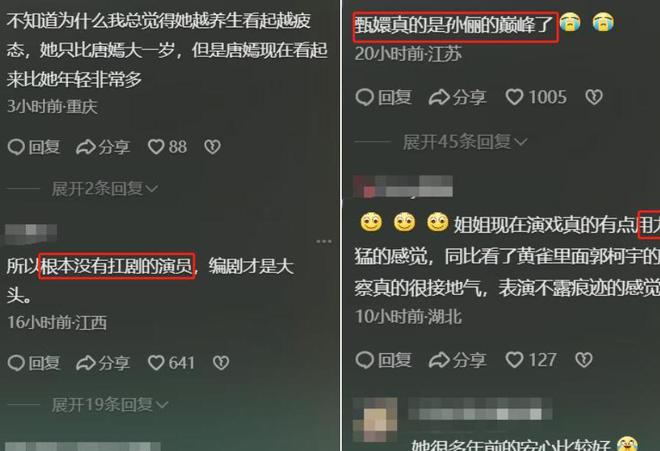This screenshot has height=451, width=660.
Task: Share the Chongqing comment
Action: point(103,147)
